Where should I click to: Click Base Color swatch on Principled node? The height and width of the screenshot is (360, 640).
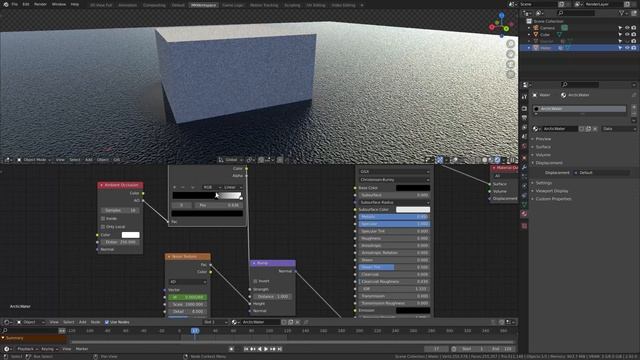point(413,188)
